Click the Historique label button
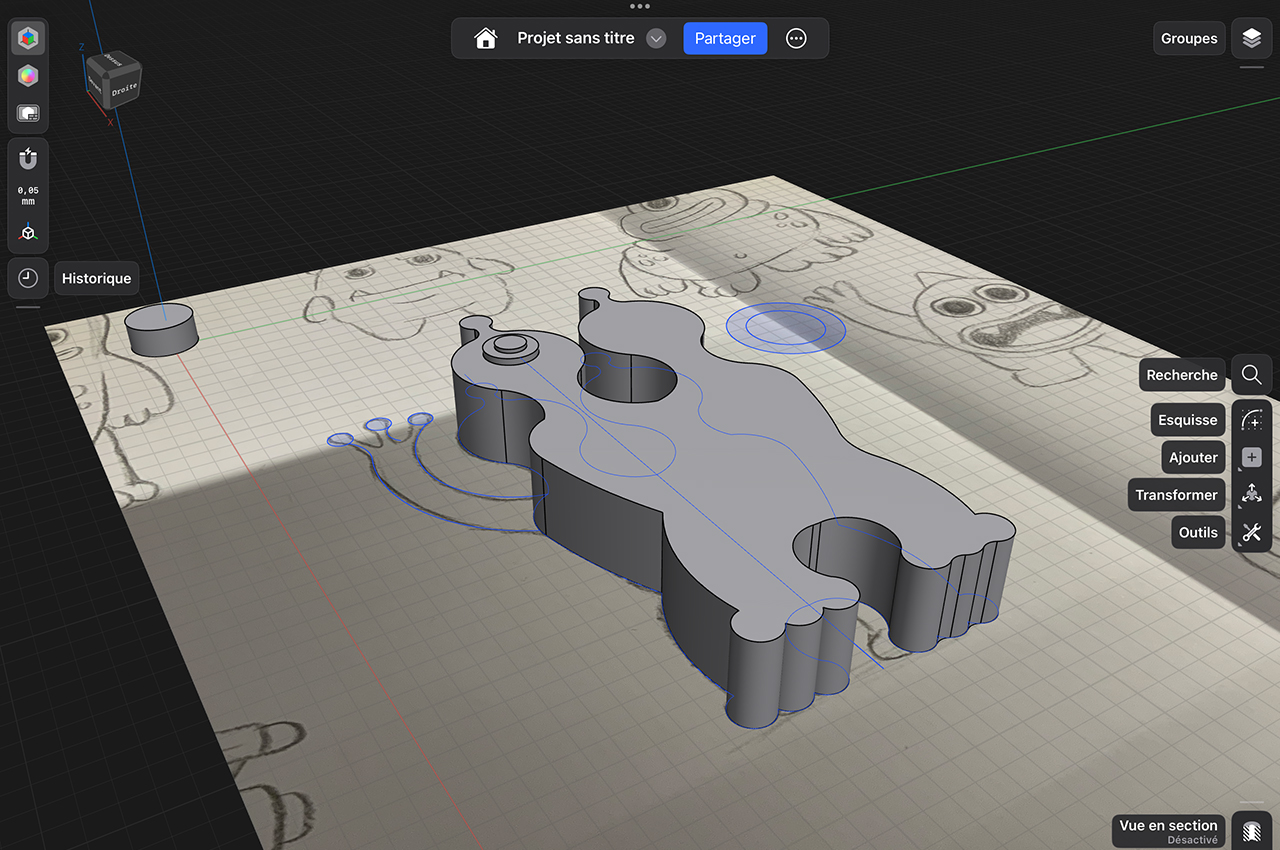This screenshot has width=1280, height=850. pos(96,278)
